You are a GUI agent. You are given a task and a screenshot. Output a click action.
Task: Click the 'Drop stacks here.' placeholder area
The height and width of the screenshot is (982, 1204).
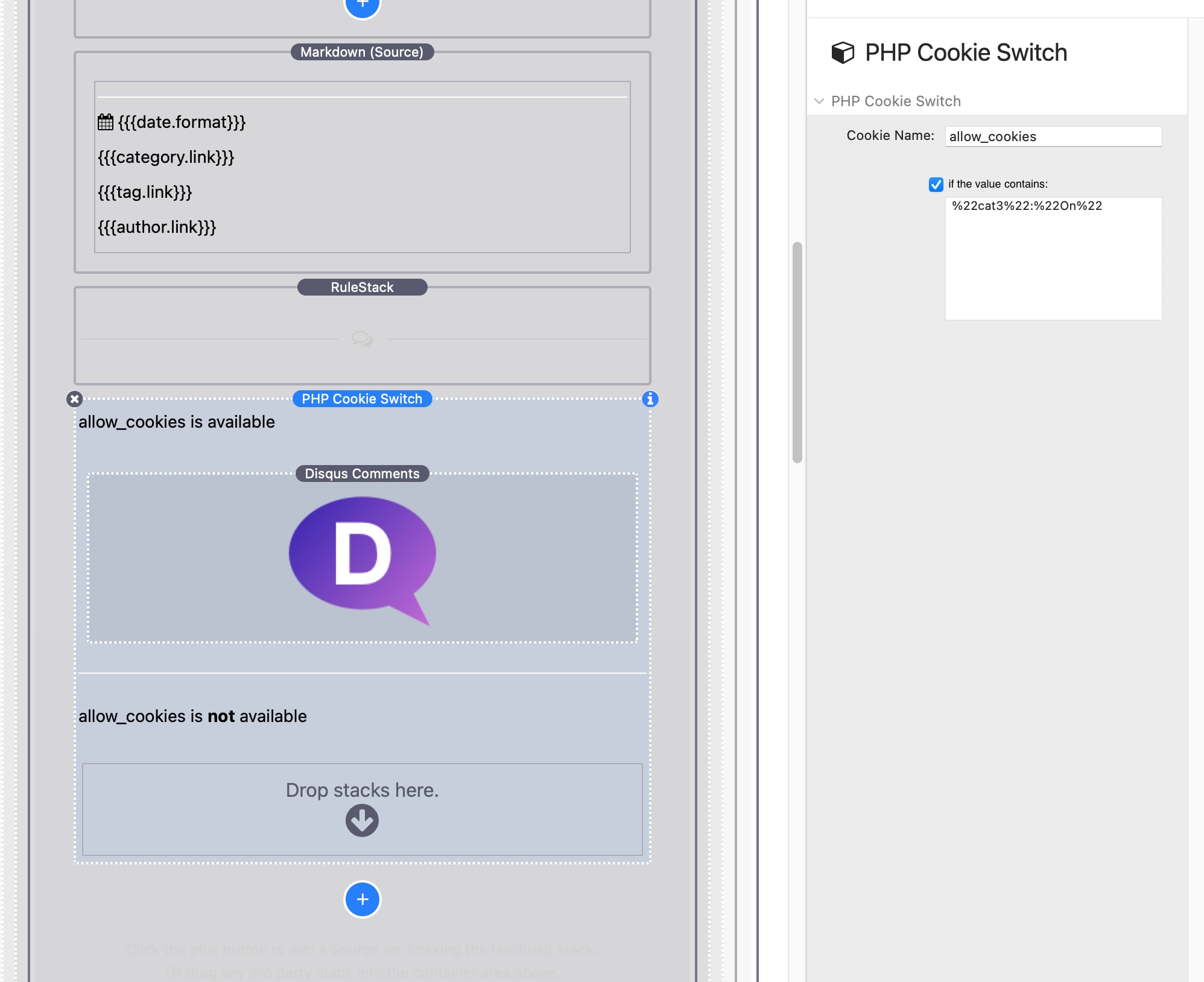coord(362,809)
